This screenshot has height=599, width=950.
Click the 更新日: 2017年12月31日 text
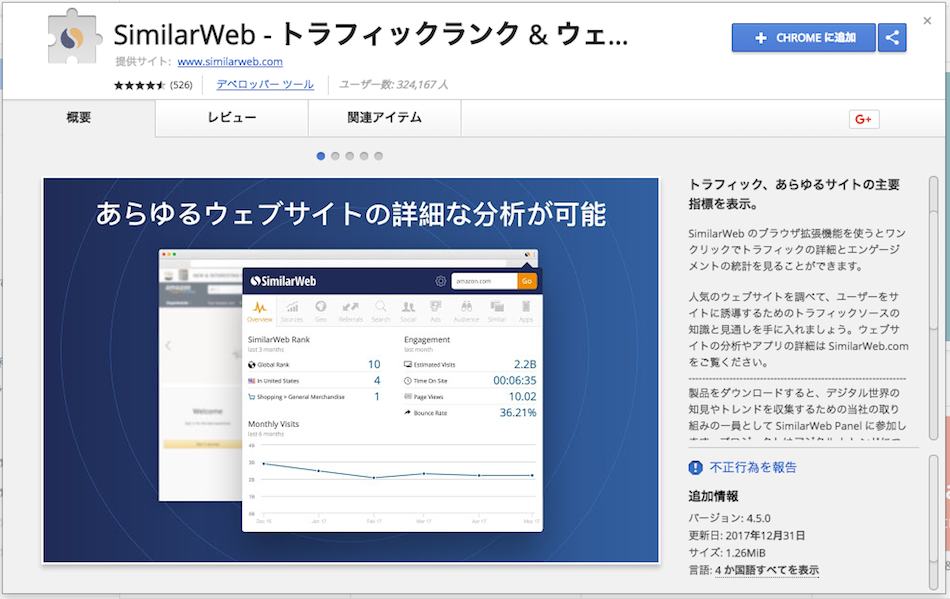[x=746, y=536]
